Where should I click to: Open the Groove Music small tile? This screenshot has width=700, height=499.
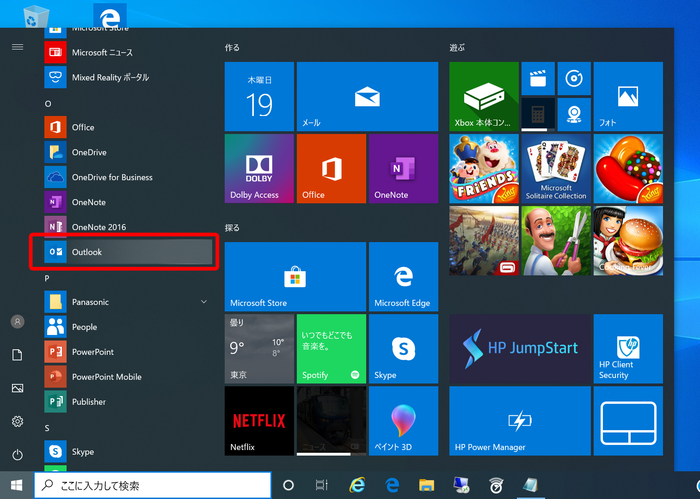(x=574, y=79)
